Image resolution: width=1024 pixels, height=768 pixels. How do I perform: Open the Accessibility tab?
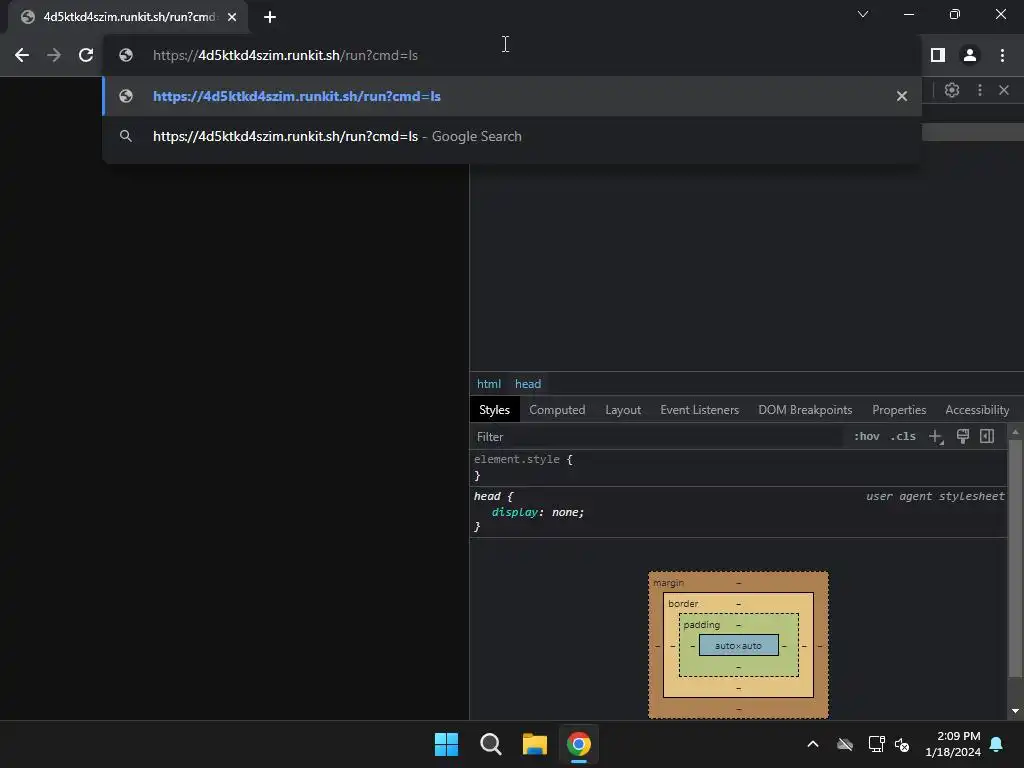[977, 410]
